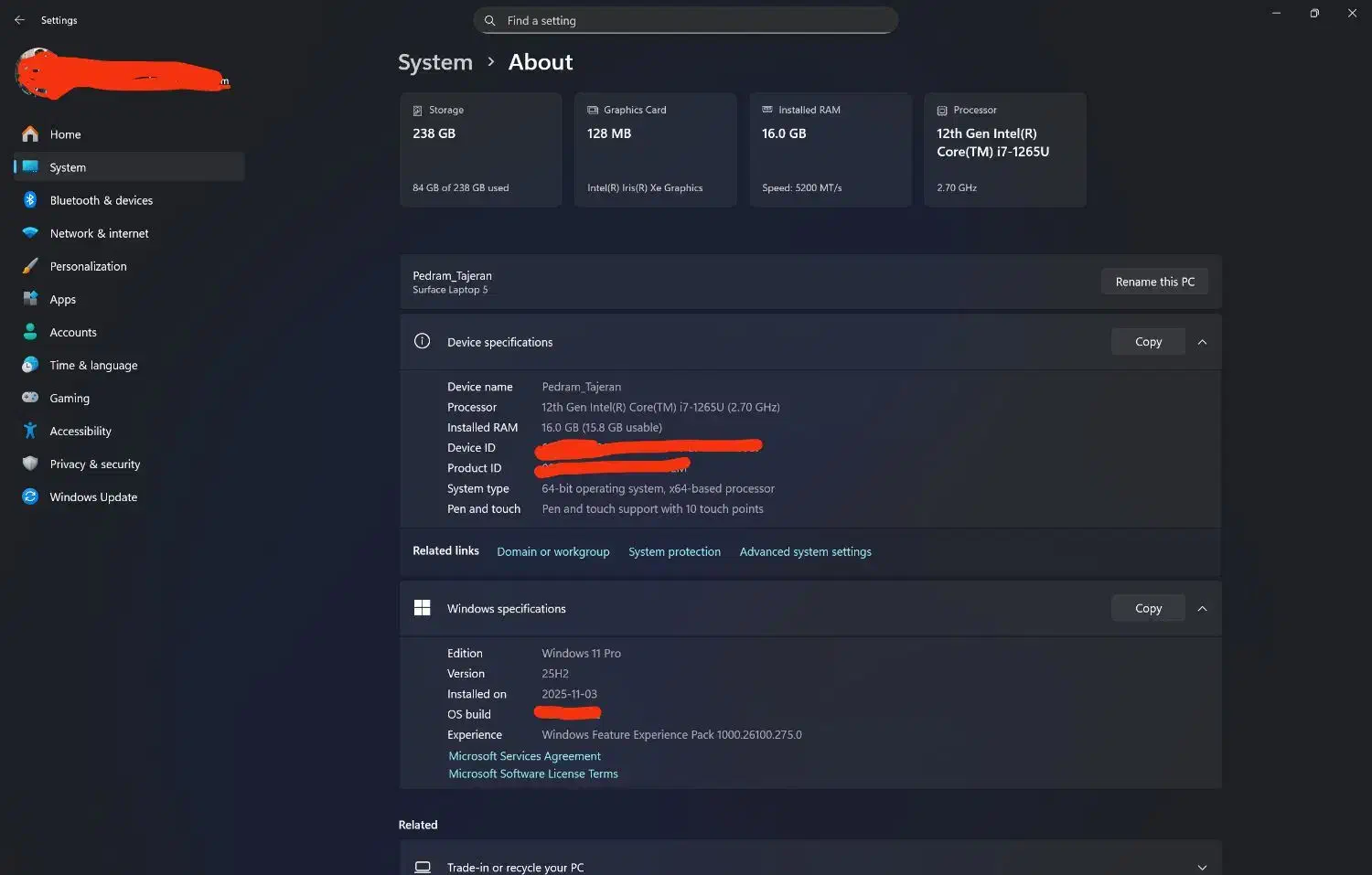This screenshot has height=875, width=1372.
Task: Click the Home icon in the sidebar
Action: pyautogui.click(x=30, y=134)
